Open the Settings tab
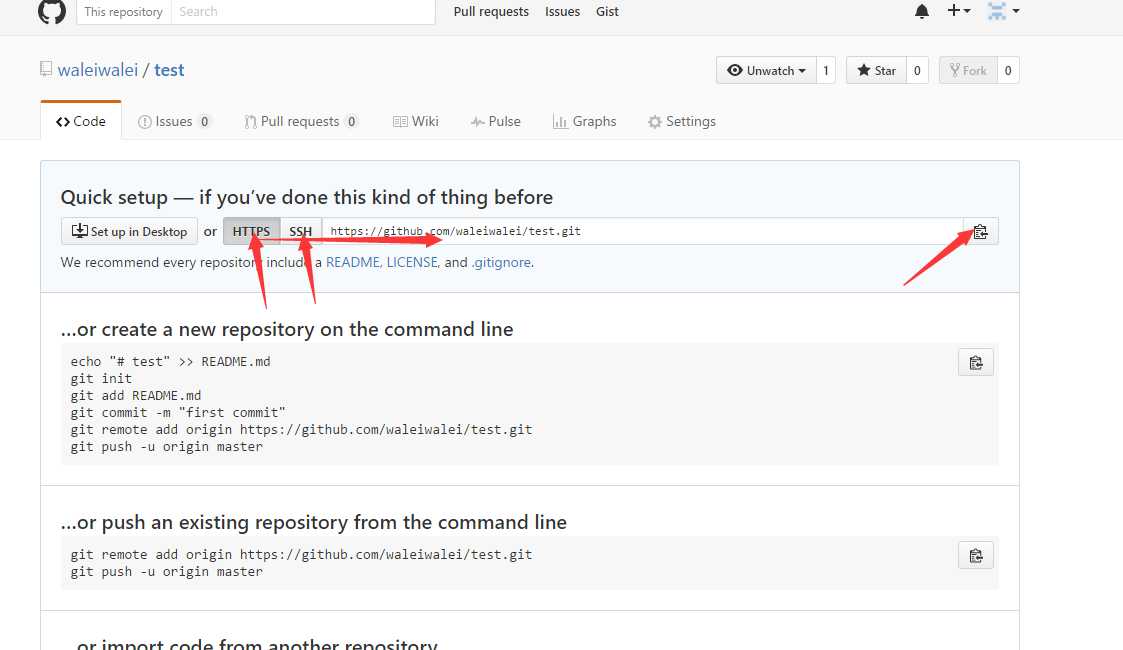The image size is (1123, 650). pyautogui.click(x=682, y=121)
